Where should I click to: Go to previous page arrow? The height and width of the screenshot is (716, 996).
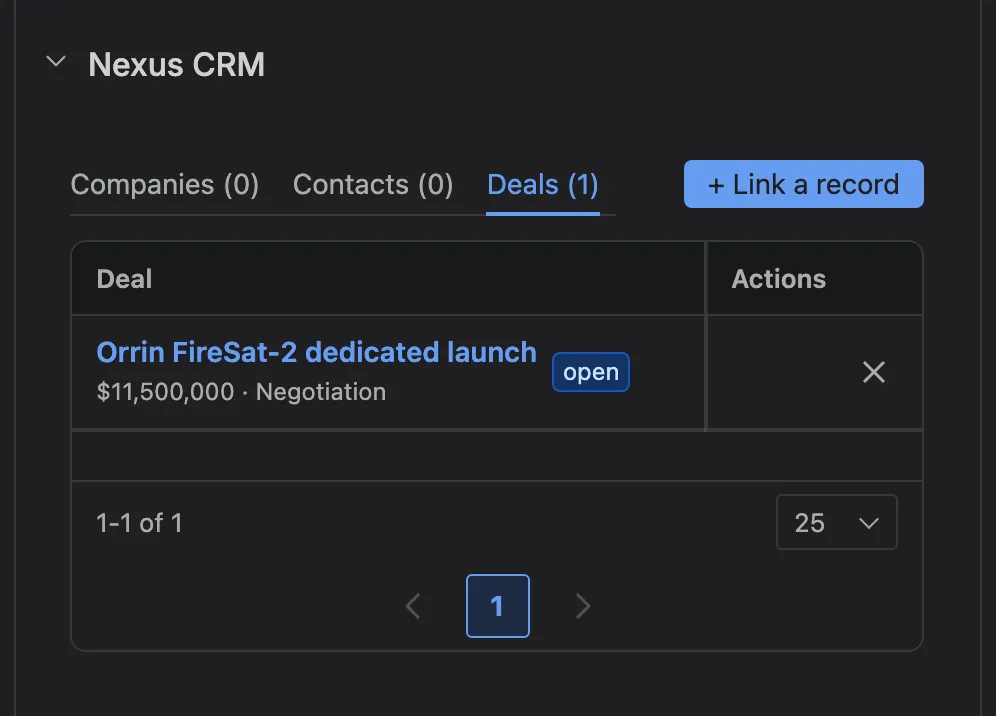pyautogui.click(x=413, y=606)
